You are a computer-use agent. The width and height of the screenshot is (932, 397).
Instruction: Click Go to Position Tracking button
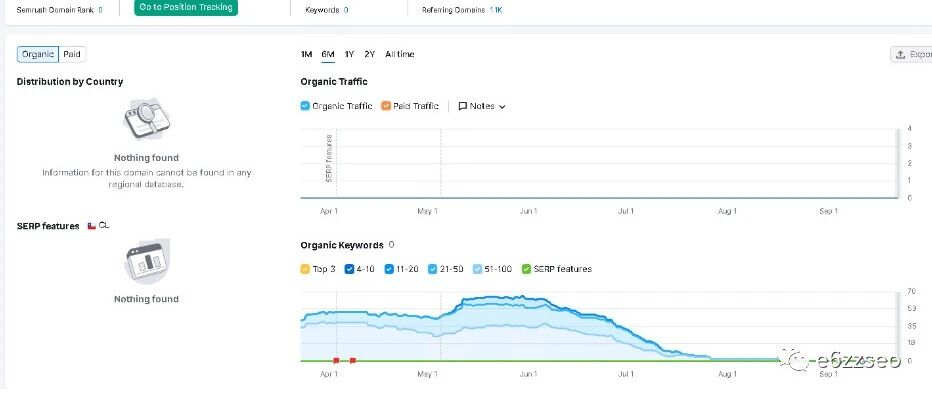186,8
